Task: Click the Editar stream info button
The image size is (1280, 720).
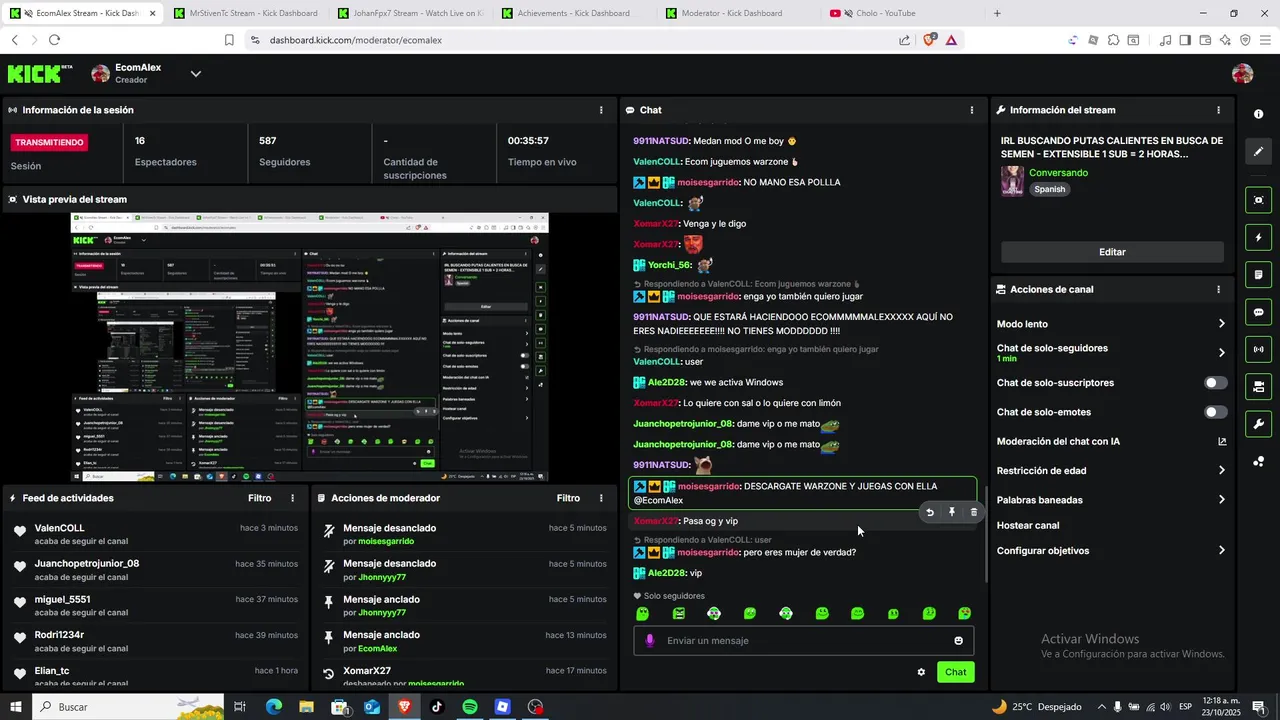Action: click(1112, 252)
